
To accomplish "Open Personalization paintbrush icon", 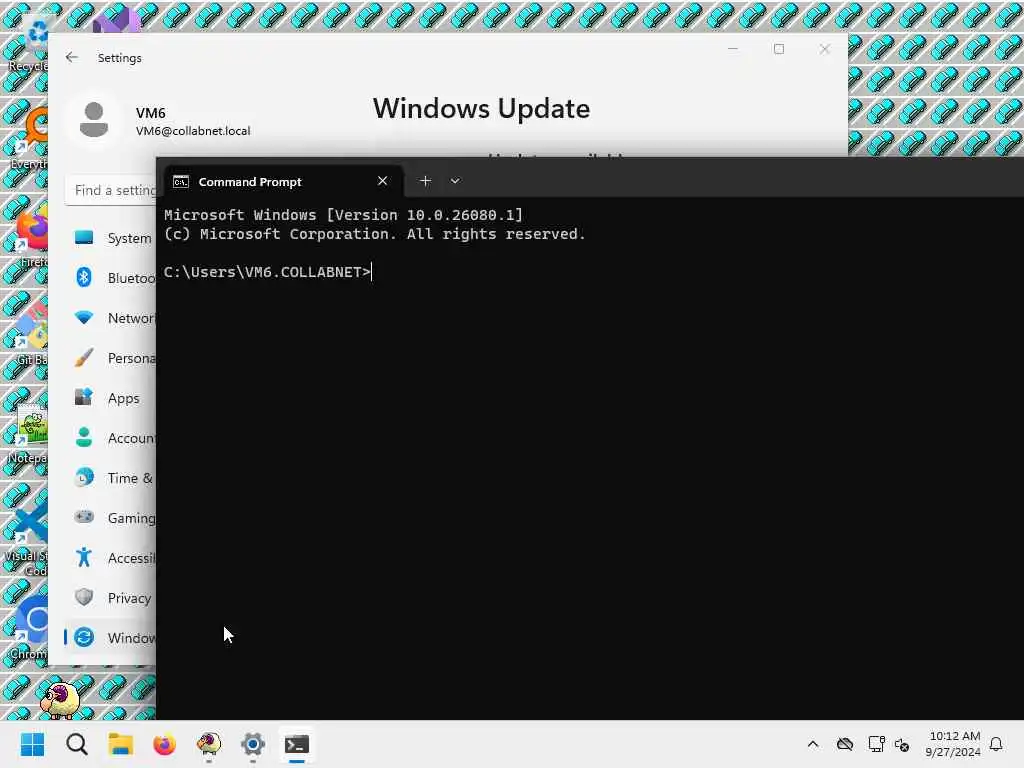I will (84, 358).
